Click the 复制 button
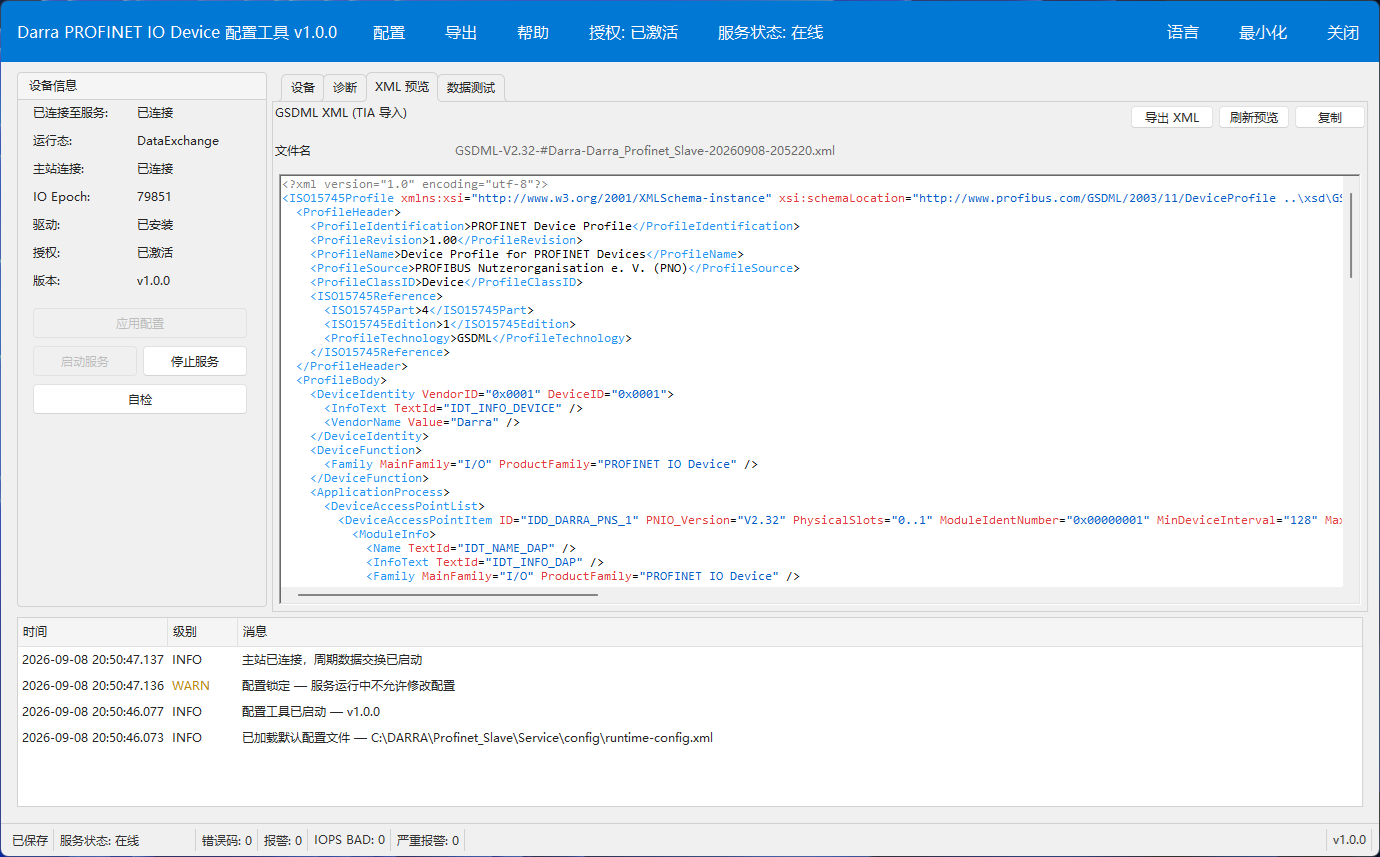Image resolution: width=1380 pixels, height=857 pixels. (1330, 117)
